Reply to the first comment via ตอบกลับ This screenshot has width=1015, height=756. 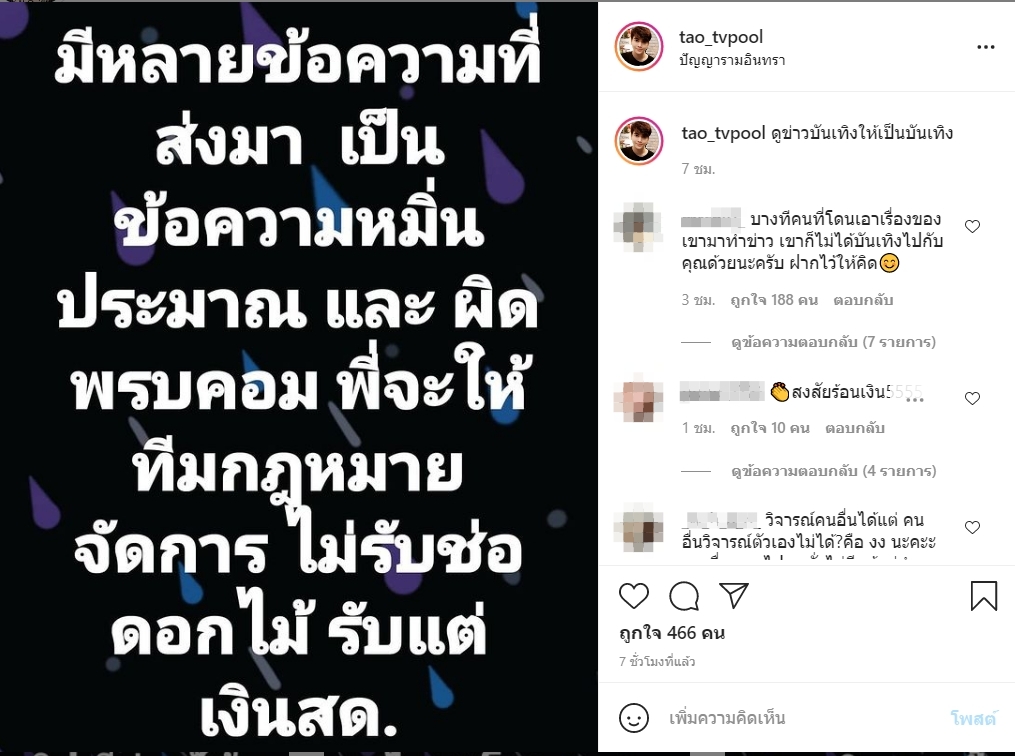pos(863,300)
